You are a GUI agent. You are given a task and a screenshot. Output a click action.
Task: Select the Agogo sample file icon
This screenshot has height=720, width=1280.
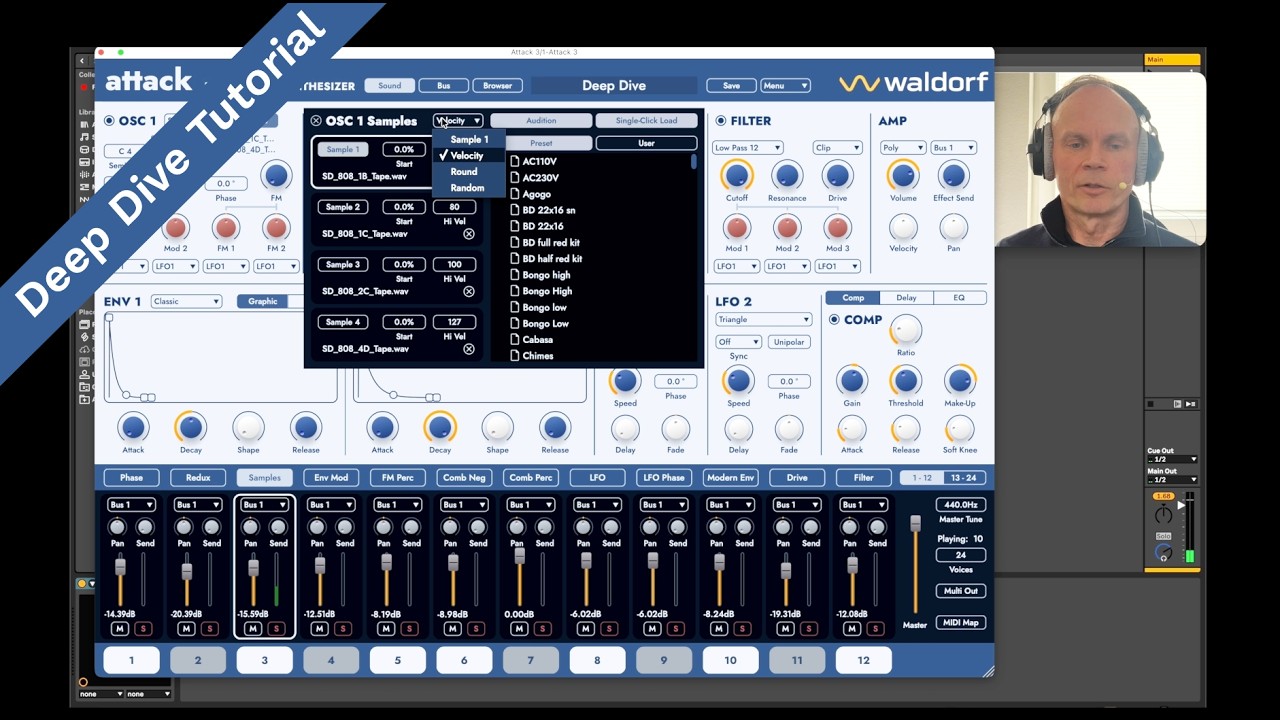[515, 194]
